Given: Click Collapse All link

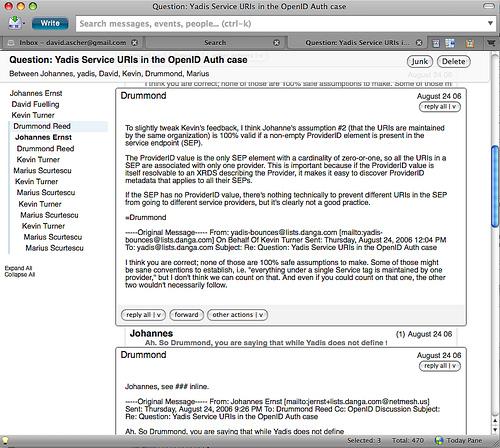Looking at the screenshot, I should [20, 275].
